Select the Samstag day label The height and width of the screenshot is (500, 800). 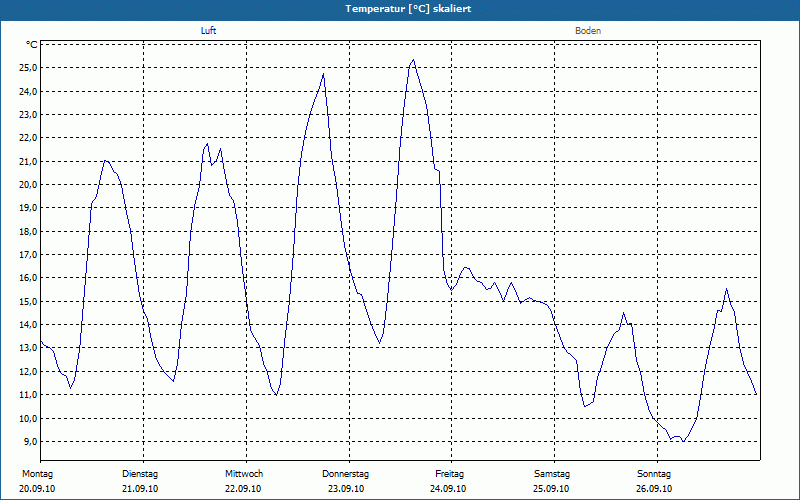(552, 474)
